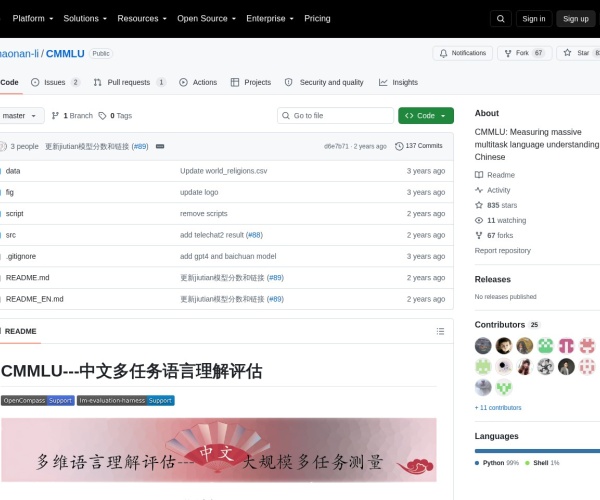Image resolution: width=600 pixels, height=500 pixels.
Task: Open commit hash d6e7b71
Action: [x=336, y=146]
